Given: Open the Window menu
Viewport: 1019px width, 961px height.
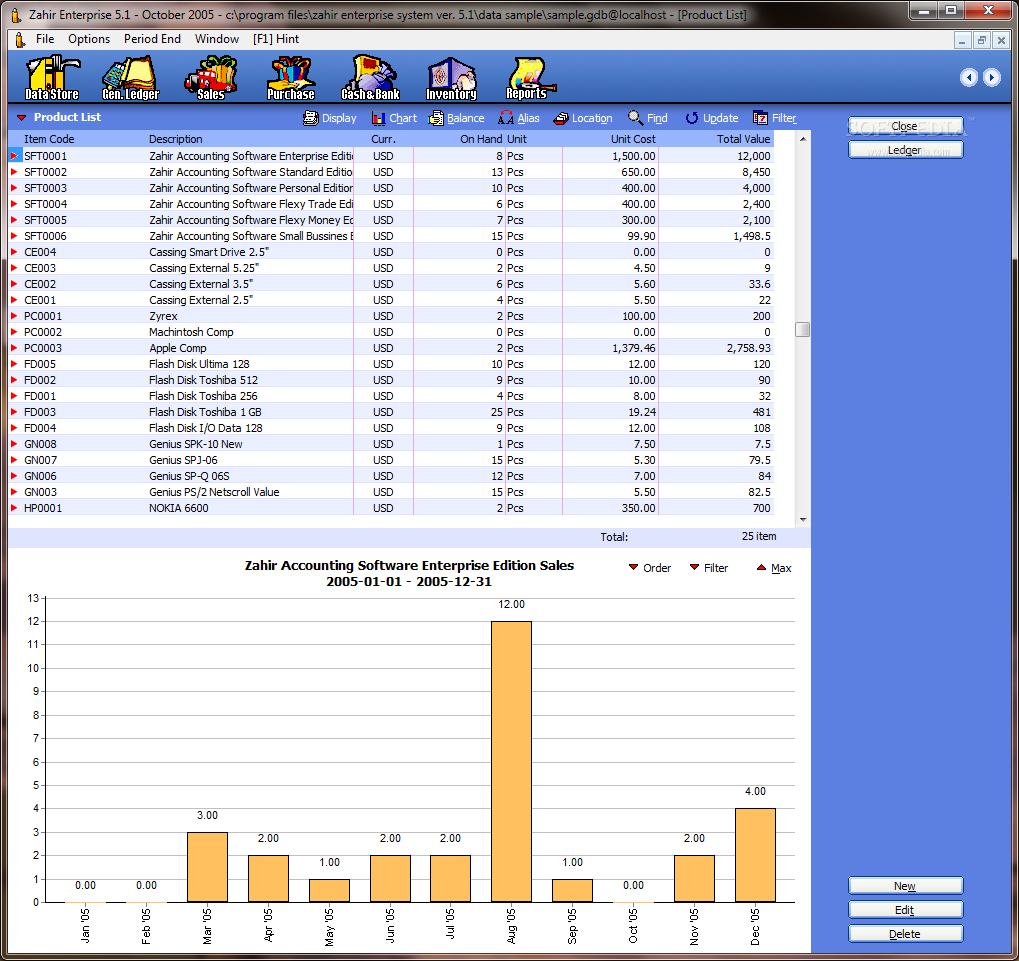Looking at the screenshot, I should [x=217, y=39].
